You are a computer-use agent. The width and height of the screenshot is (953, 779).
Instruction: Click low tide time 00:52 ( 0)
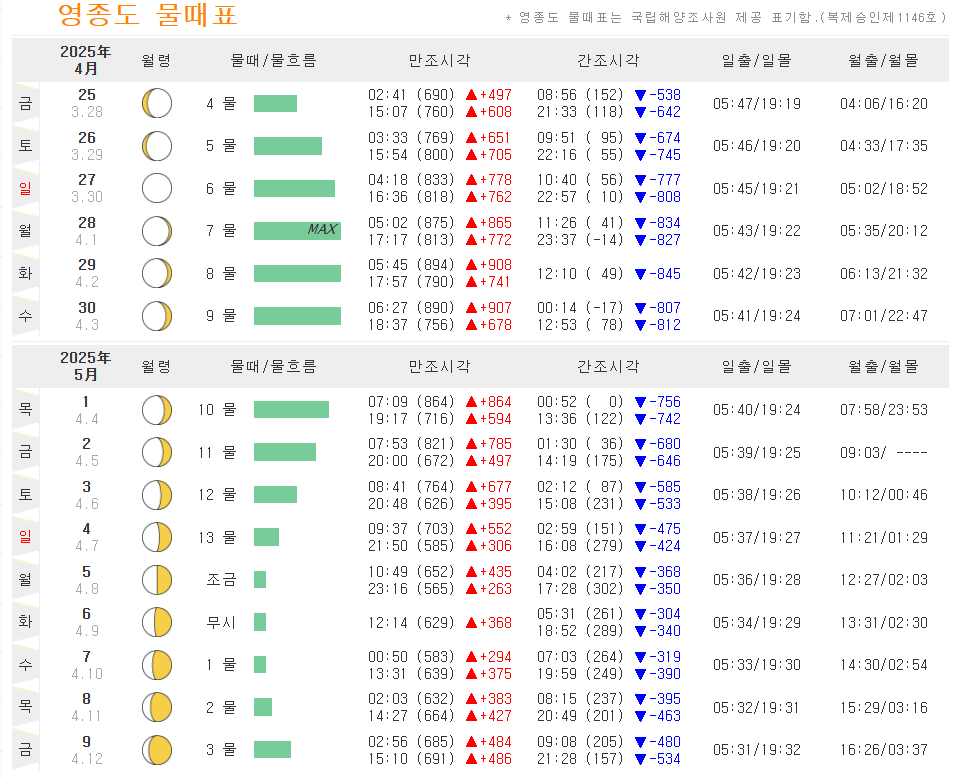tap(580, 402)
